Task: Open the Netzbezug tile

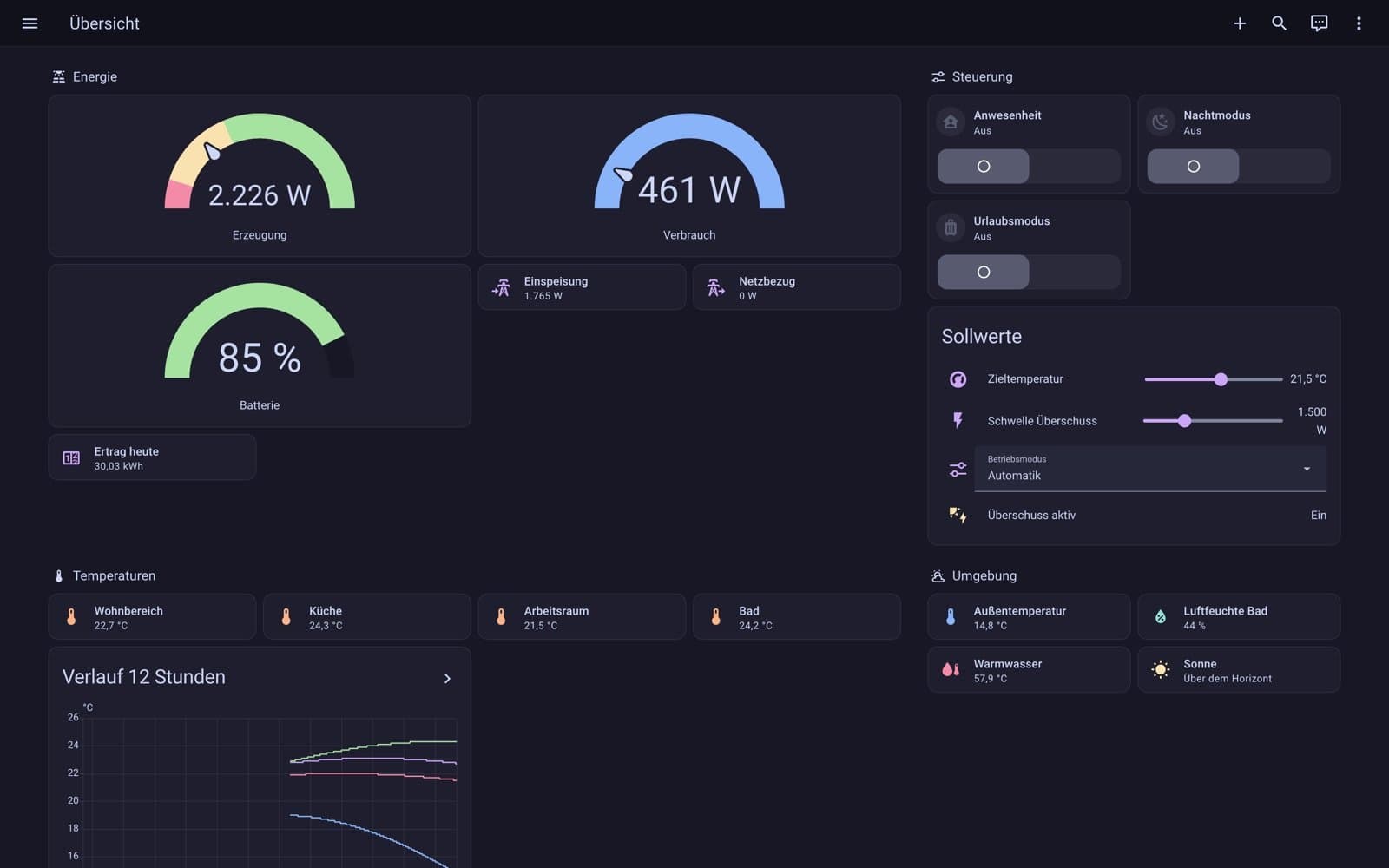Action: 796,287
